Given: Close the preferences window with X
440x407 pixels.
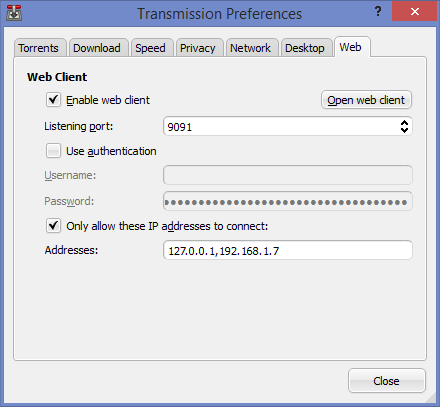Looking at the screenshot, I should (414, 12).
